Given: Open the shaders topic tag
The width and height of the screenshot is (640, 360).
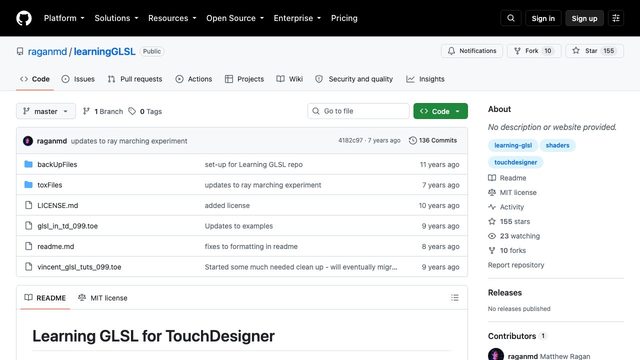Looking at the screenshot, I should pos(557,145).
